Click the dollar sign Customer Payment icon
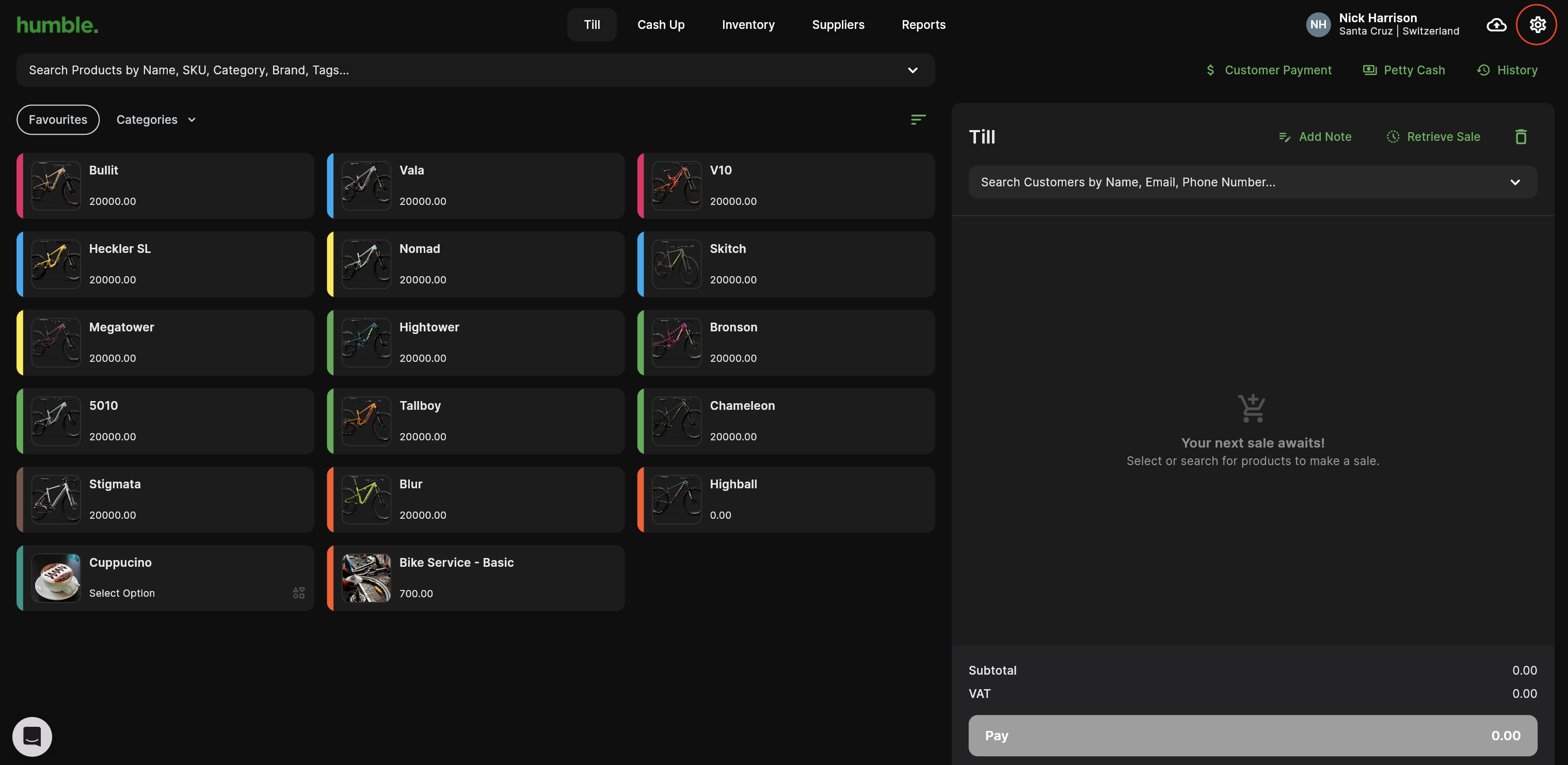The image size is (1568, 765). (x=1210, y=70)
